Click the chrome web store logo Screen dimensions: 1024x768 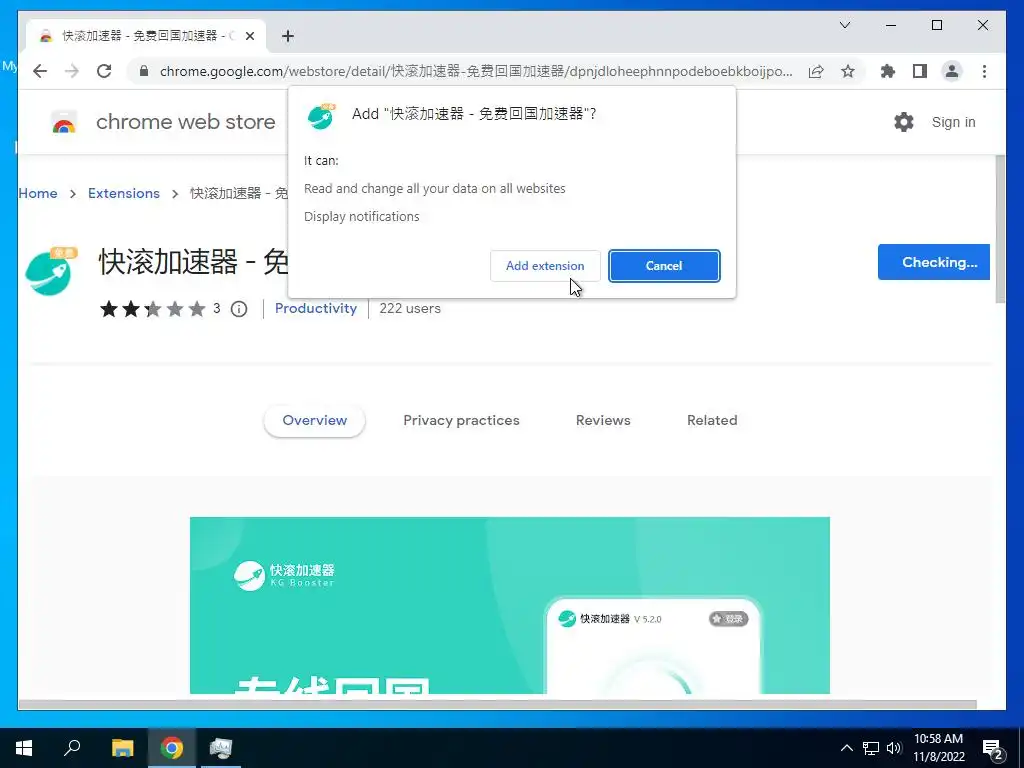(x=64, y=122)
